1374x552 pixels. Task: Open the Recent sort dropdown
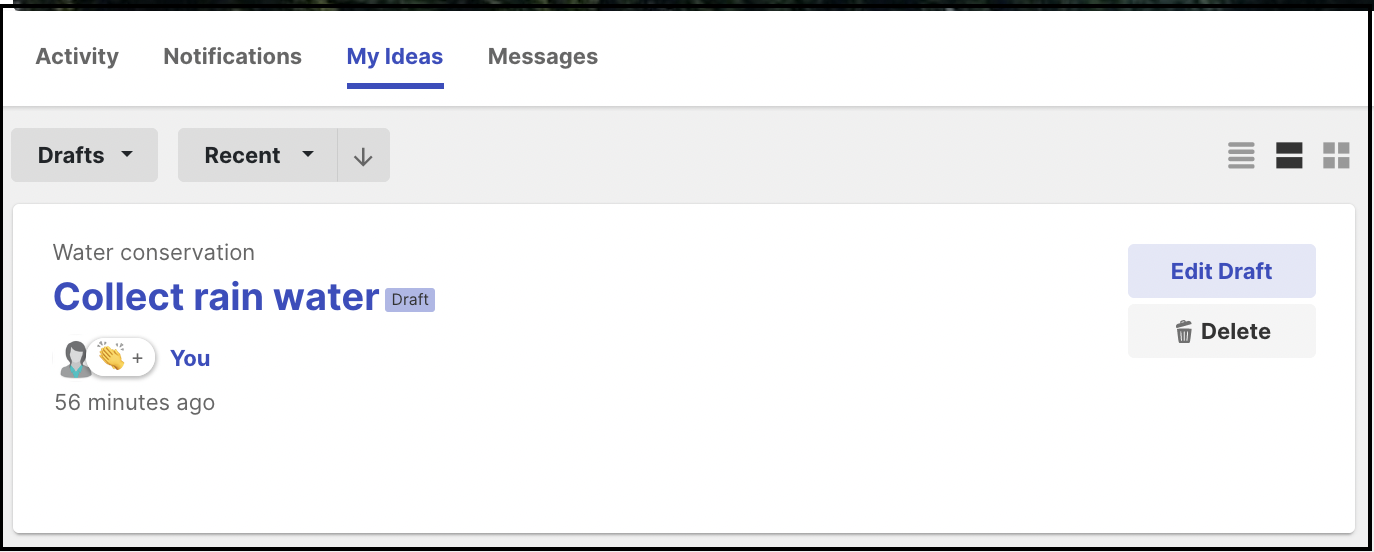pos(258,155)
